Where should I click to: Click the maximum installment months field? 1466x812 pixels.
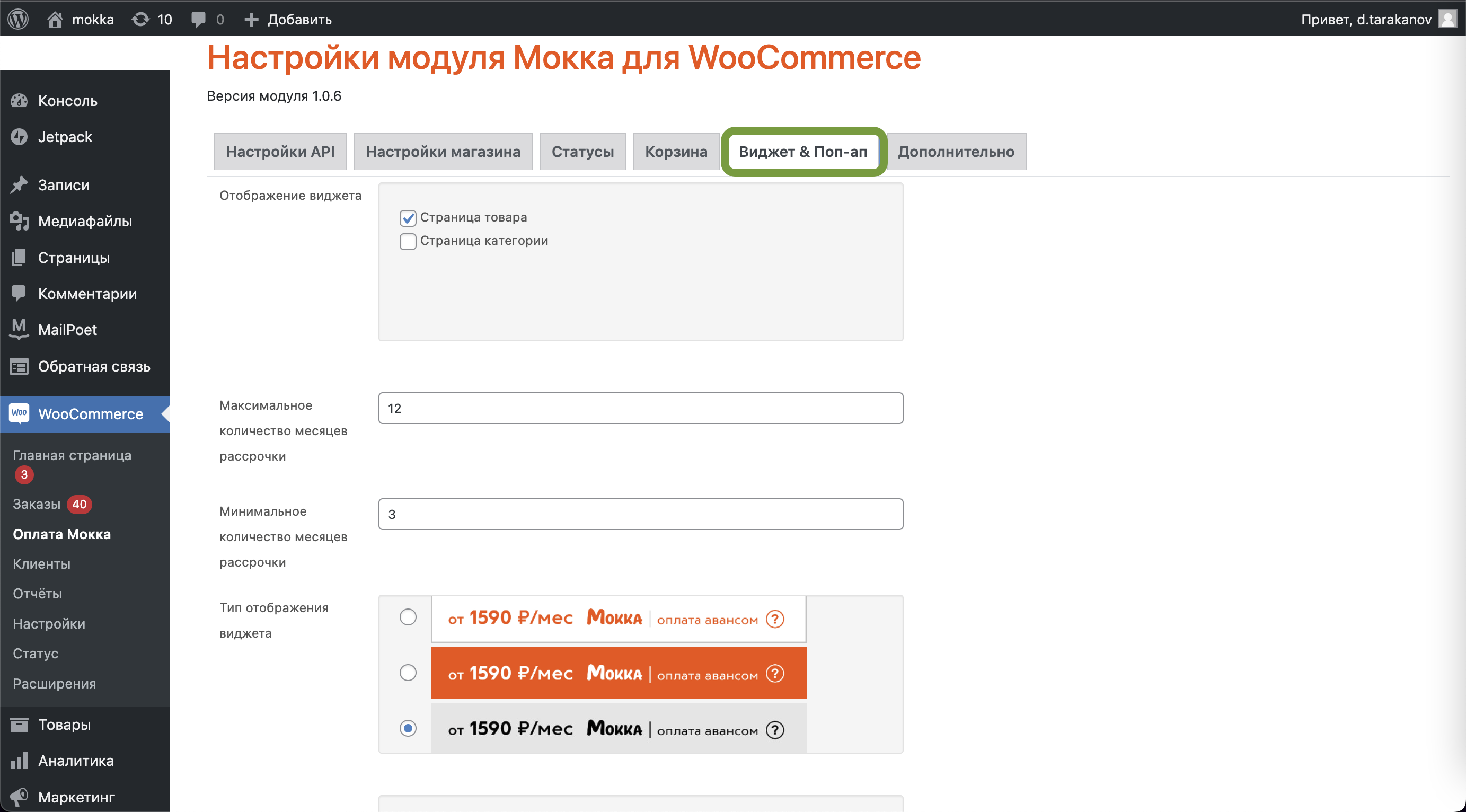click(641, 408)
